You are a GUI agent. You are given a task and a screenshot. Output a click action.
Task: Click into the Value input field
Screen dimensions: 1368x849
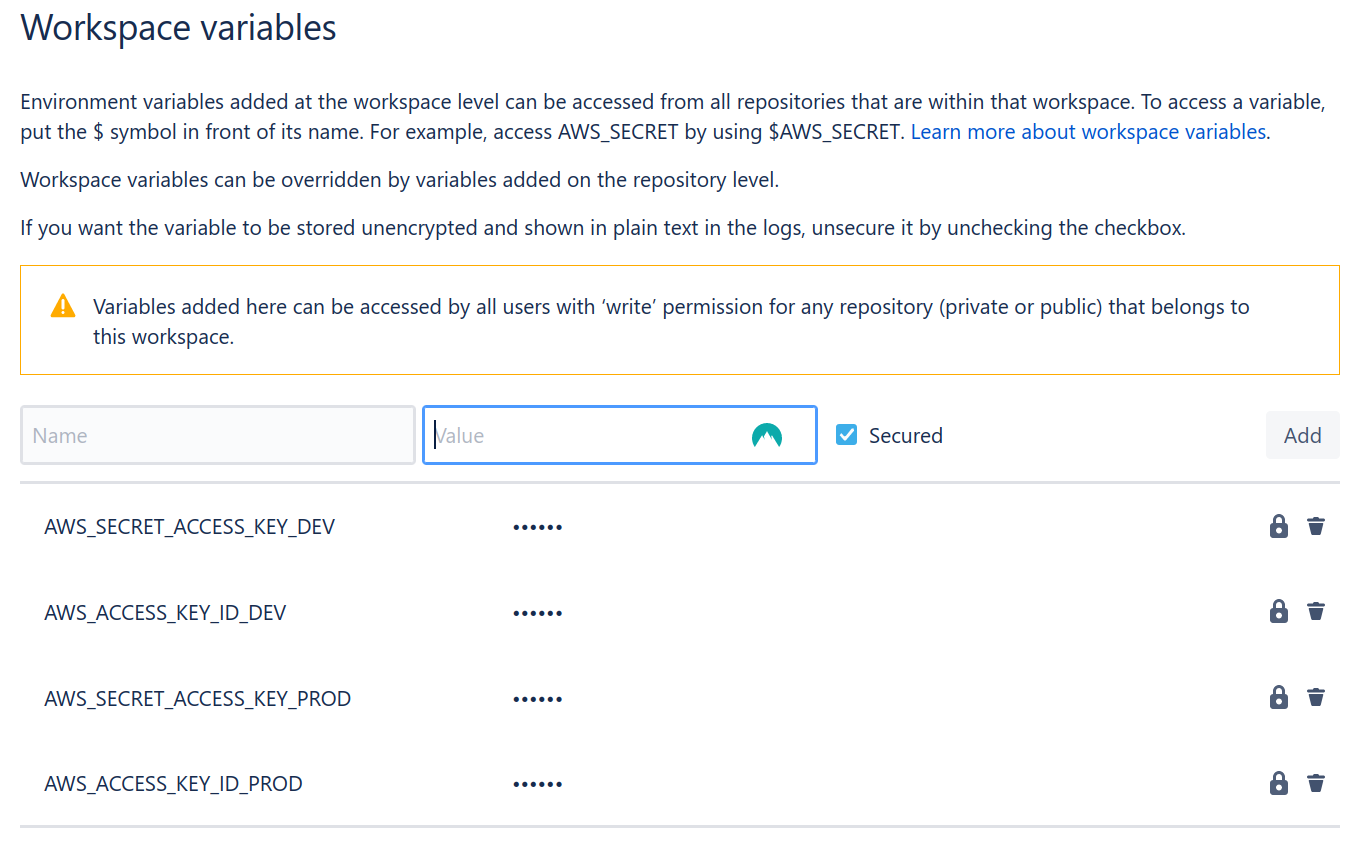pos(620,435)
